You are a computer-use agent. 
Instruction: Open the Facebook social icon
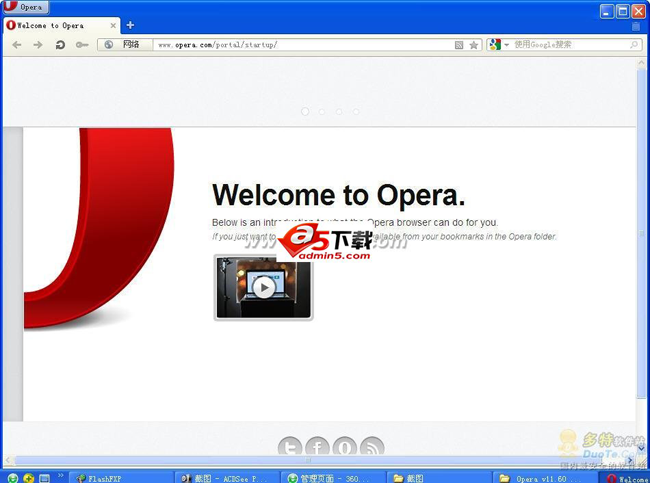pyautogui.click(x=317, y=447)
